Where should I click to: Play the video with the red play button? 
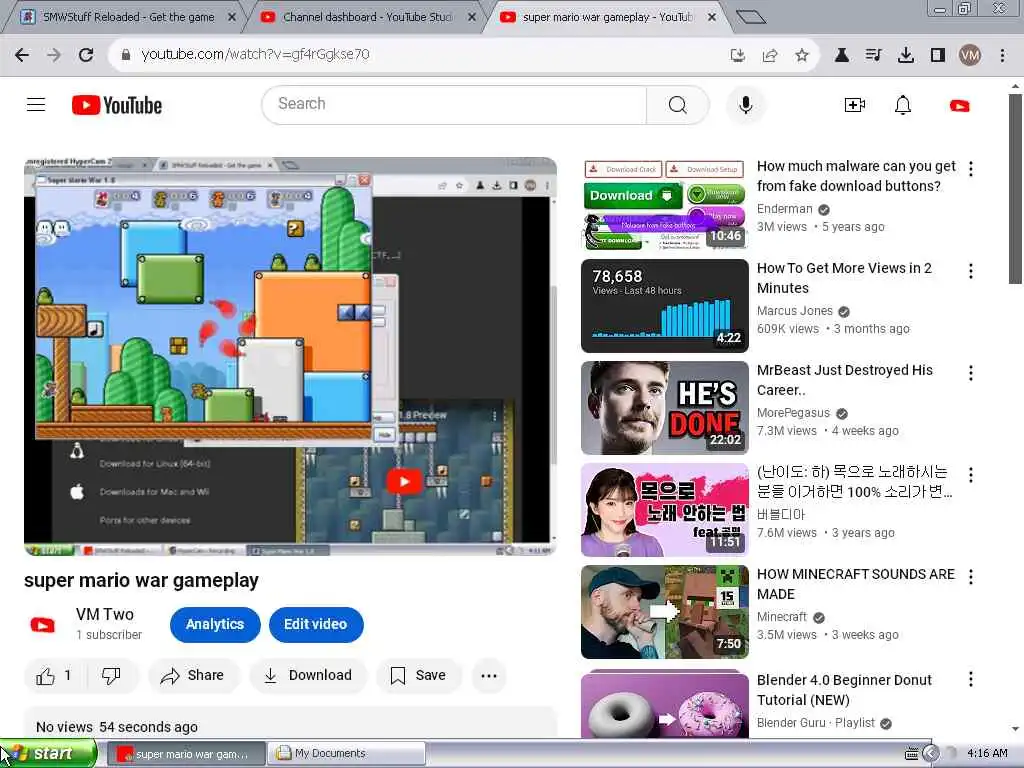(x=404, y=482)
